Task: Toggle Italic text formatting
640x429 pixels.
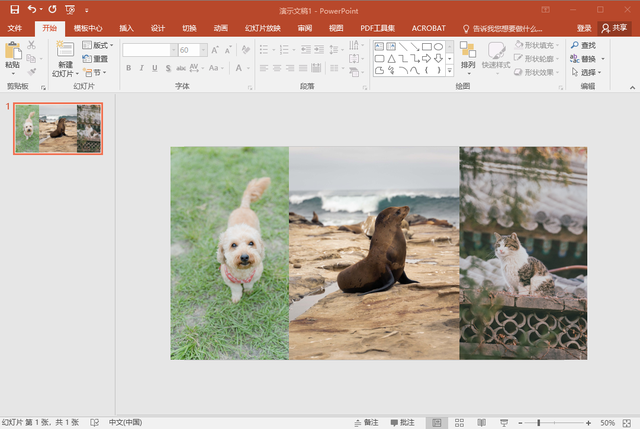Action: pos(141,68)
